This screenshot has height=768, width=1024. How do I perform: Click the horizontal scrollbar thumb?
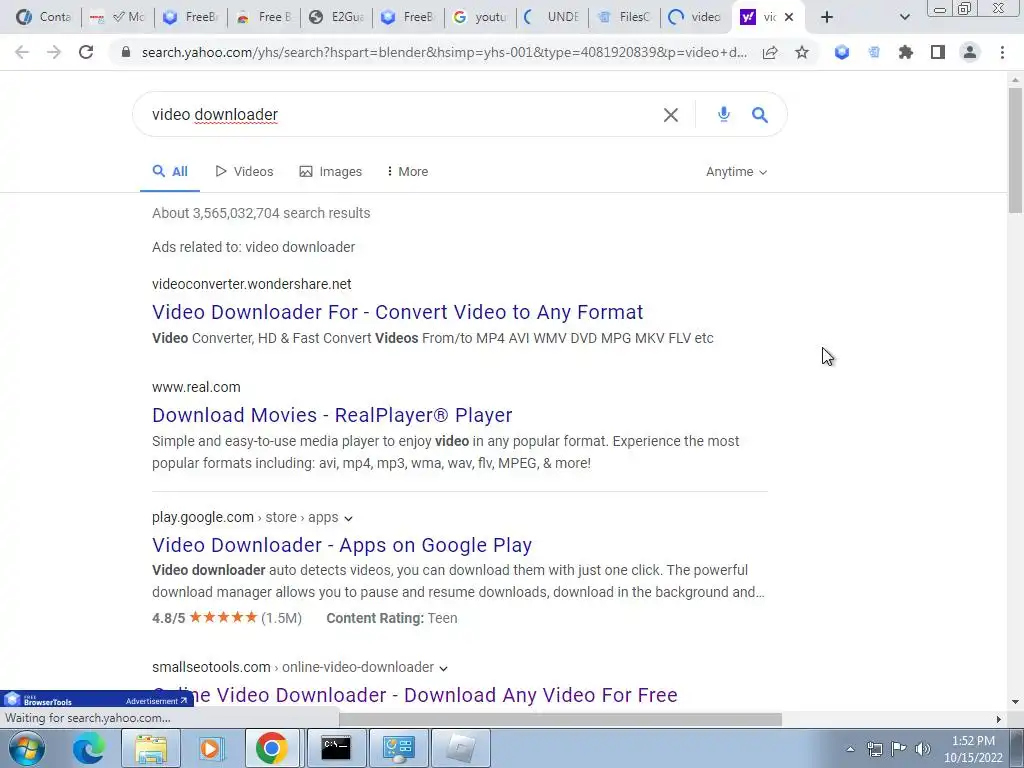pyautogui.click(x=560, y=719)
